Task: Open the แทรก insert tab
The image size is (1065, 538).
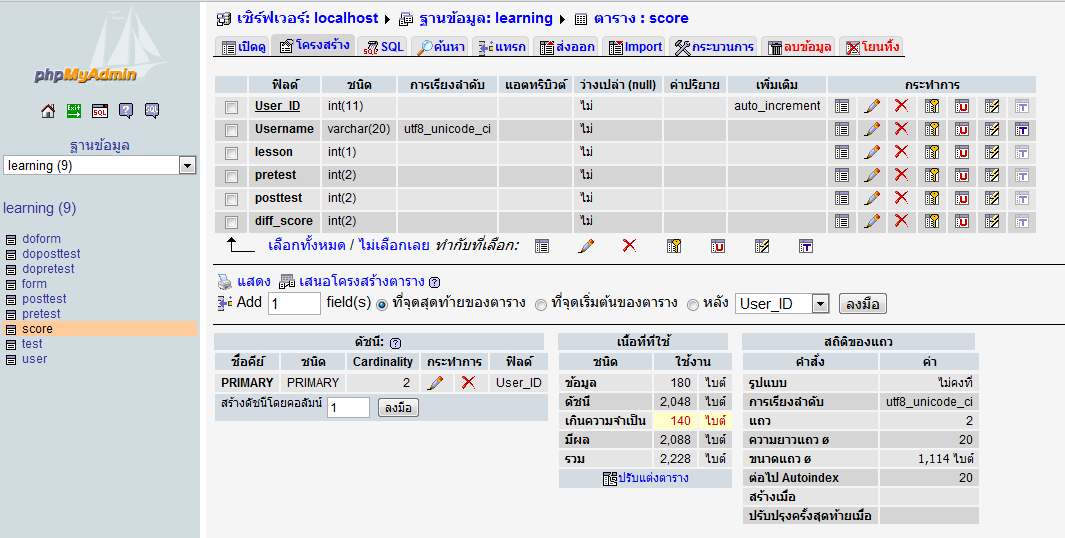Action: [x=502, y=47]
